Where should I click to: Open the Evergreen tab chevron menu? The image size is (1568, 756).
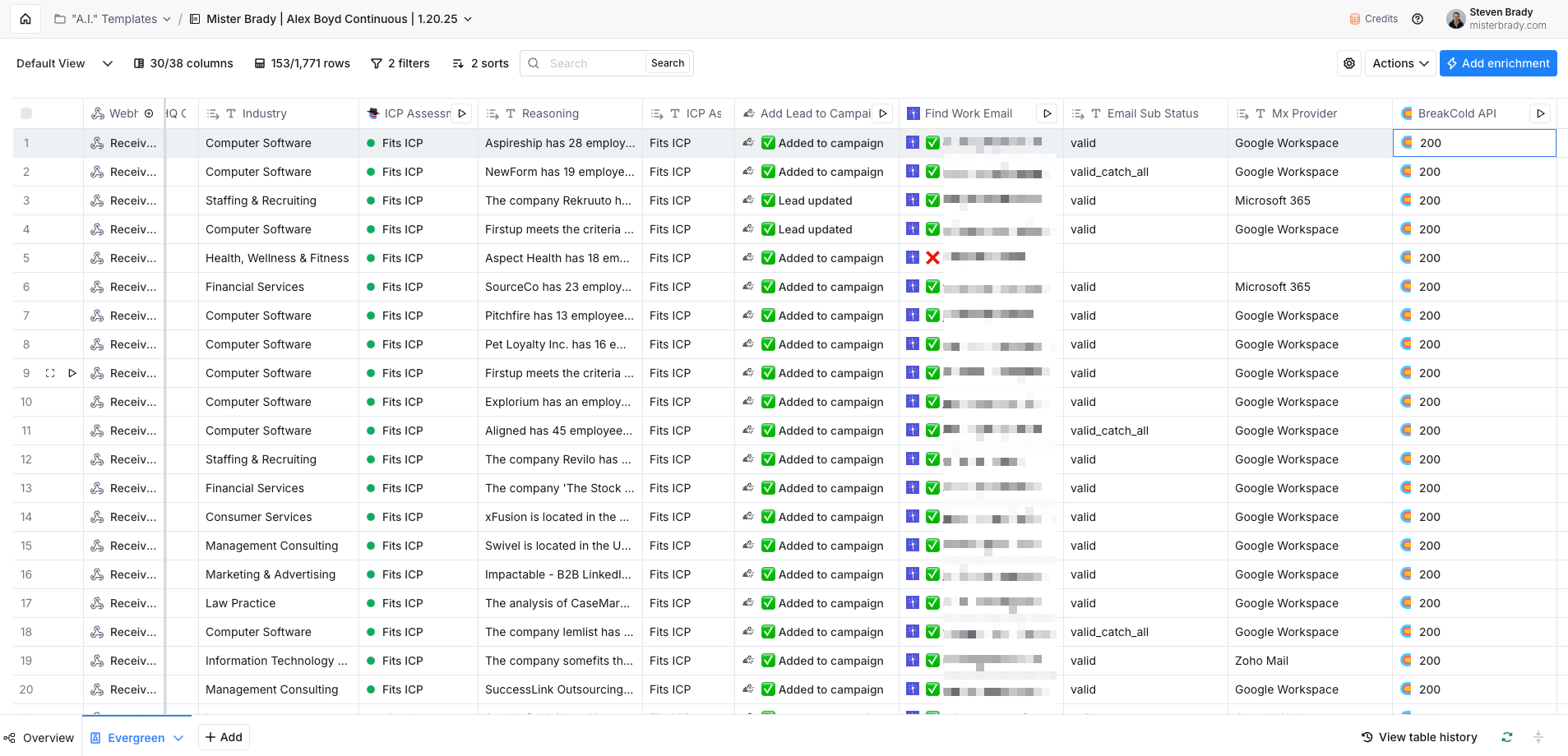pyautogui.click(x=178, y=738)
